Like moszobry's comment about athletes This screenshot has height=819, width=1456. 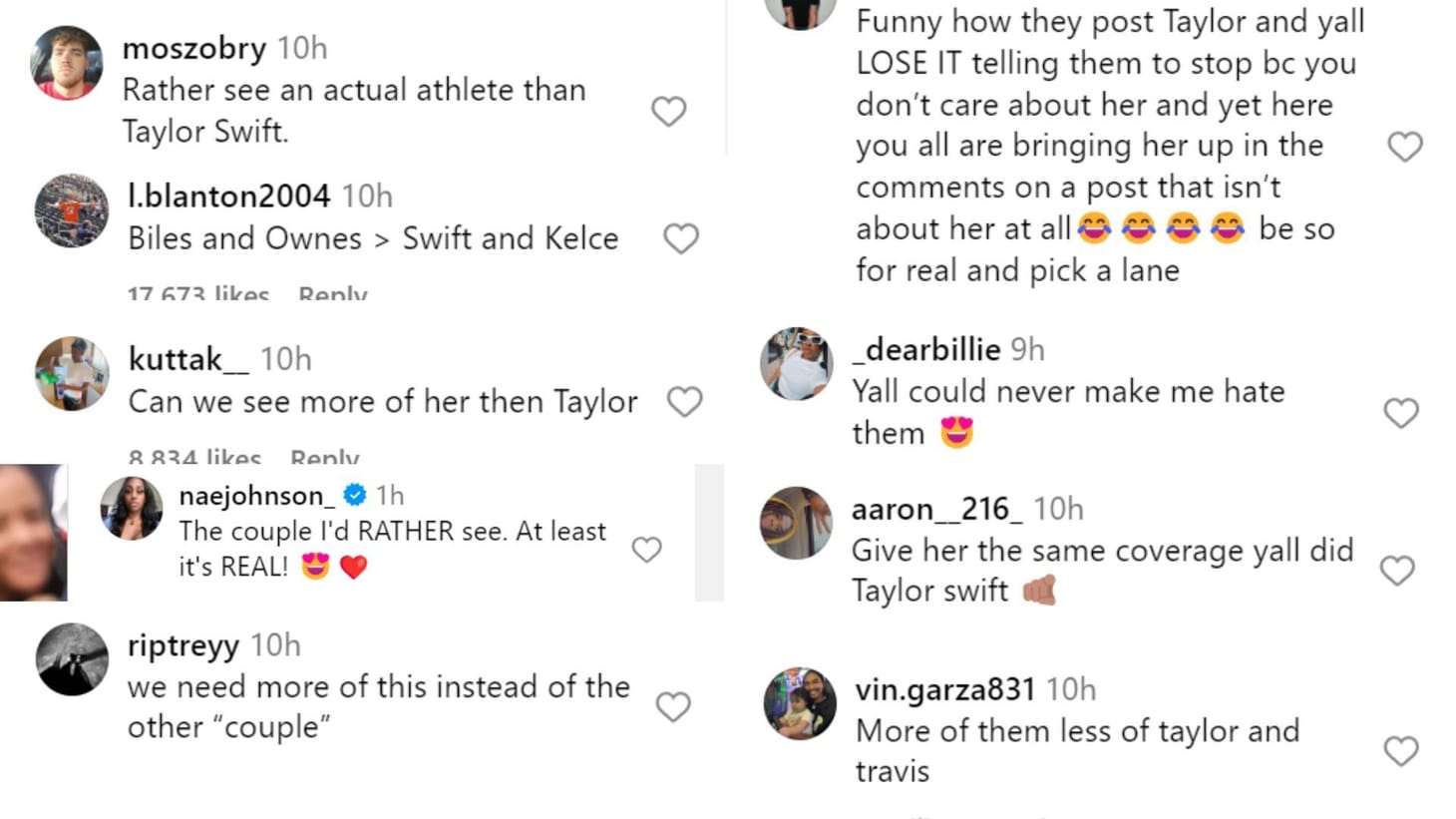pos(668,112)
